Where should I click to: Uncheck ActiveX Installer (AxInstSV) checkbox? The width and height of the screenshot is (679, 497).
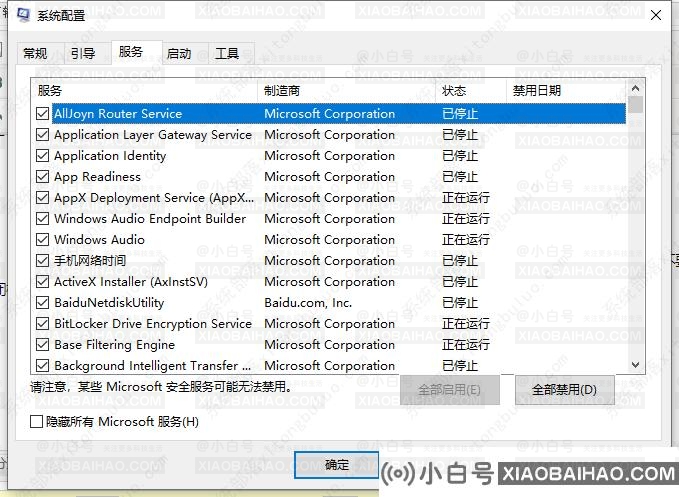[42, 282]
